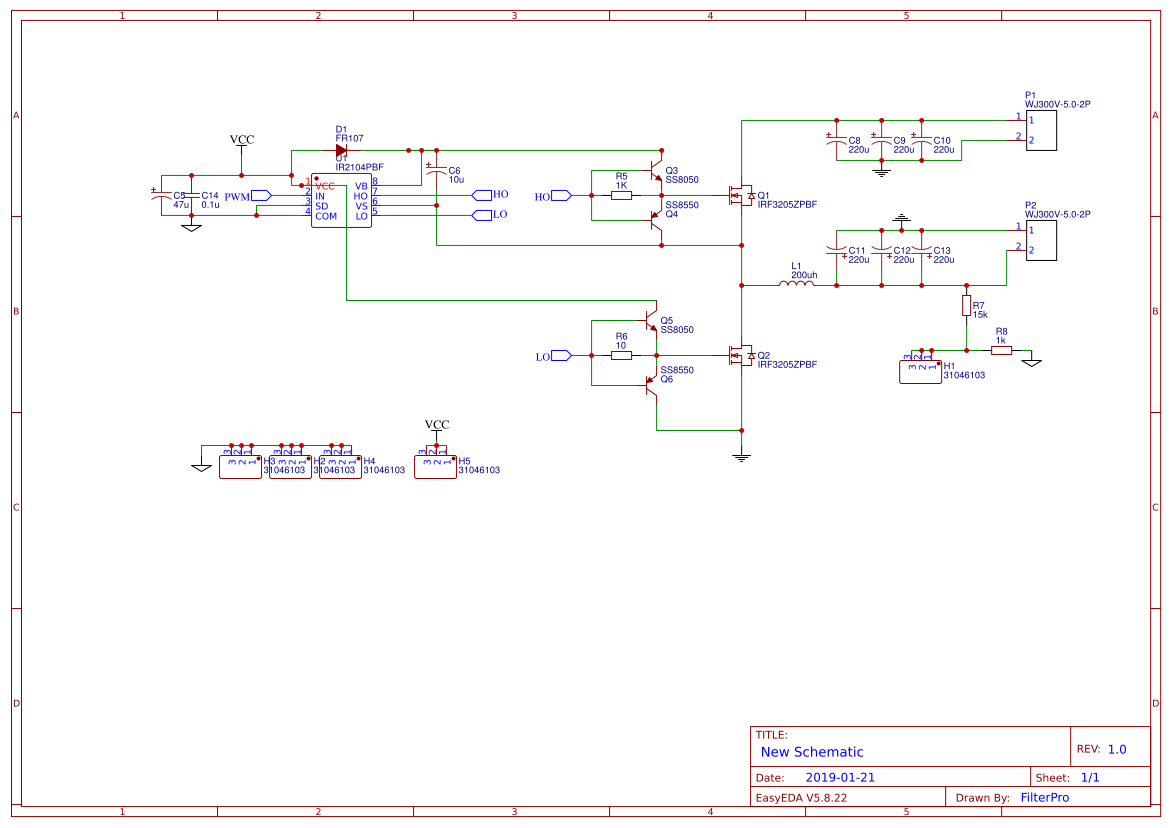Click the L1 200uh inductor symbol
The height and width of the screenshot is (828, 1171).
796,285
